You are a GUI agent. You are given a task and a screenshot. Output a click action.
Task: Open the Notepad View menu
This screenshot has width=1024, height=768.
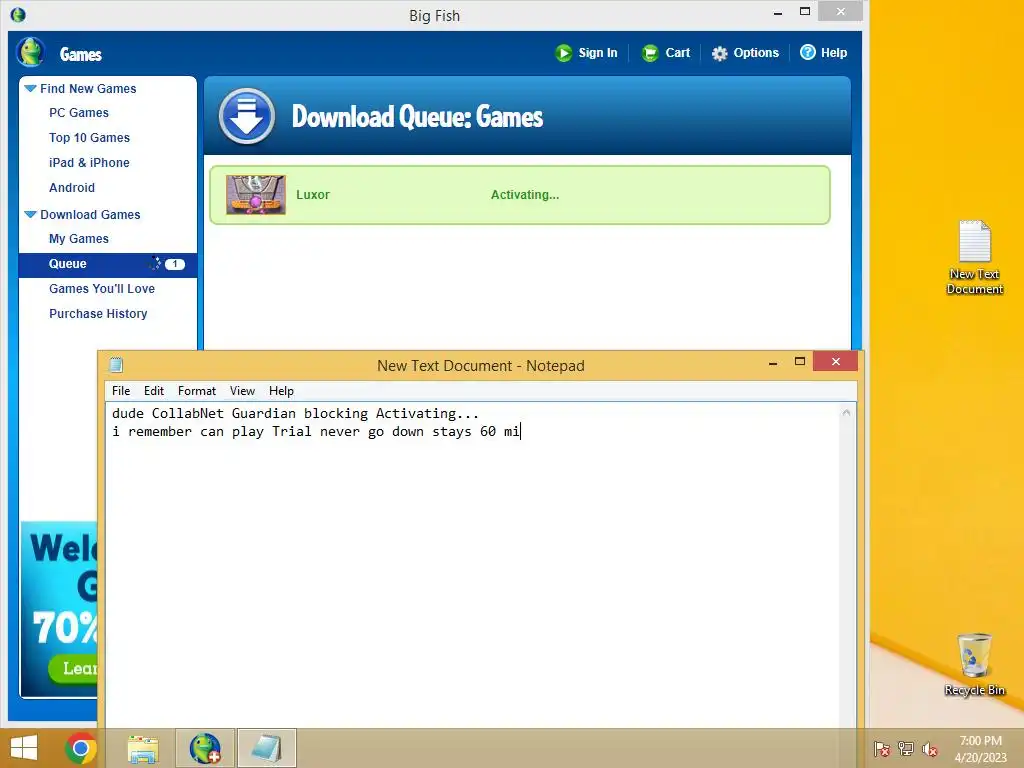(x=242, y=391)
